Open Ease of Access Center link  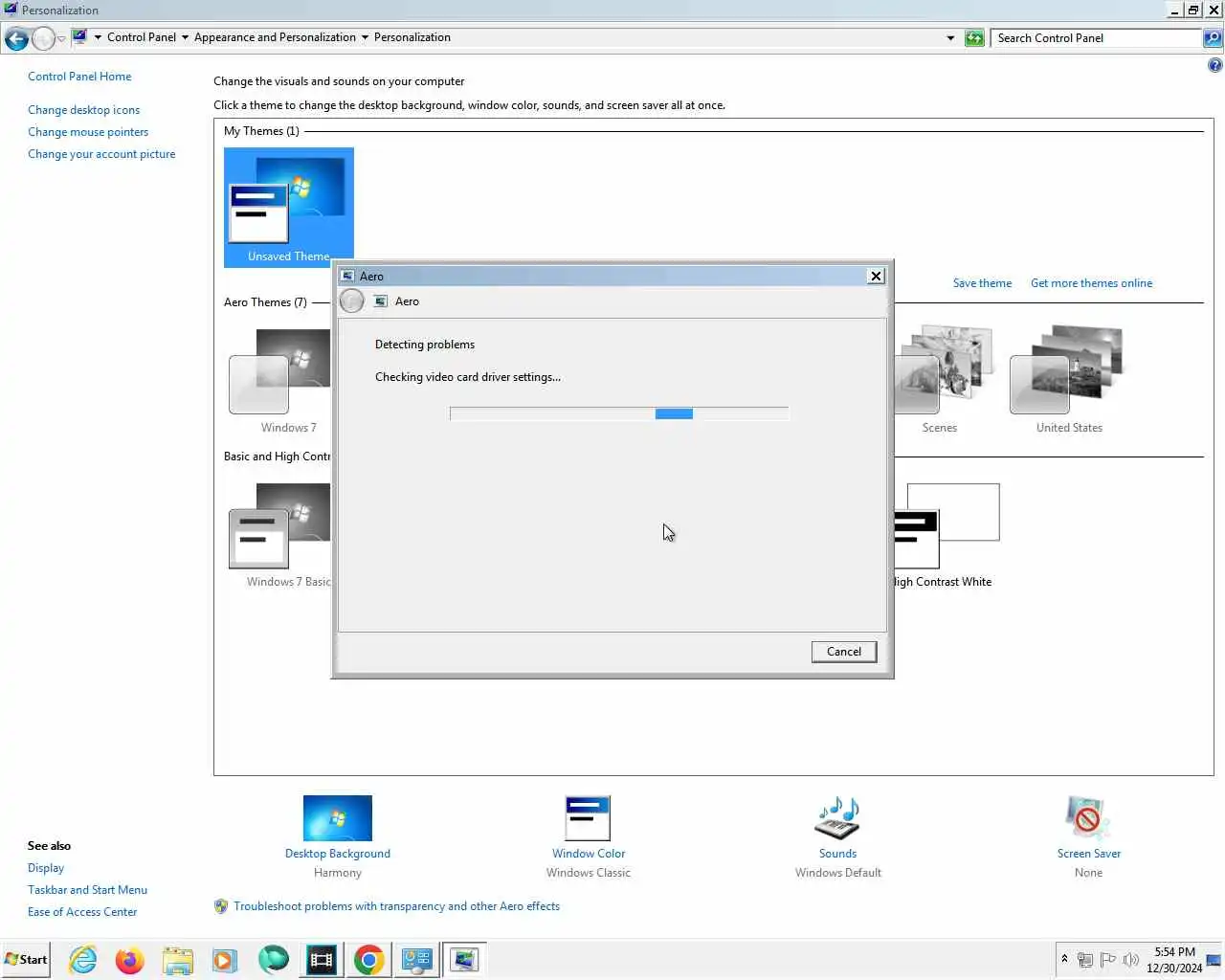[82, 912]
